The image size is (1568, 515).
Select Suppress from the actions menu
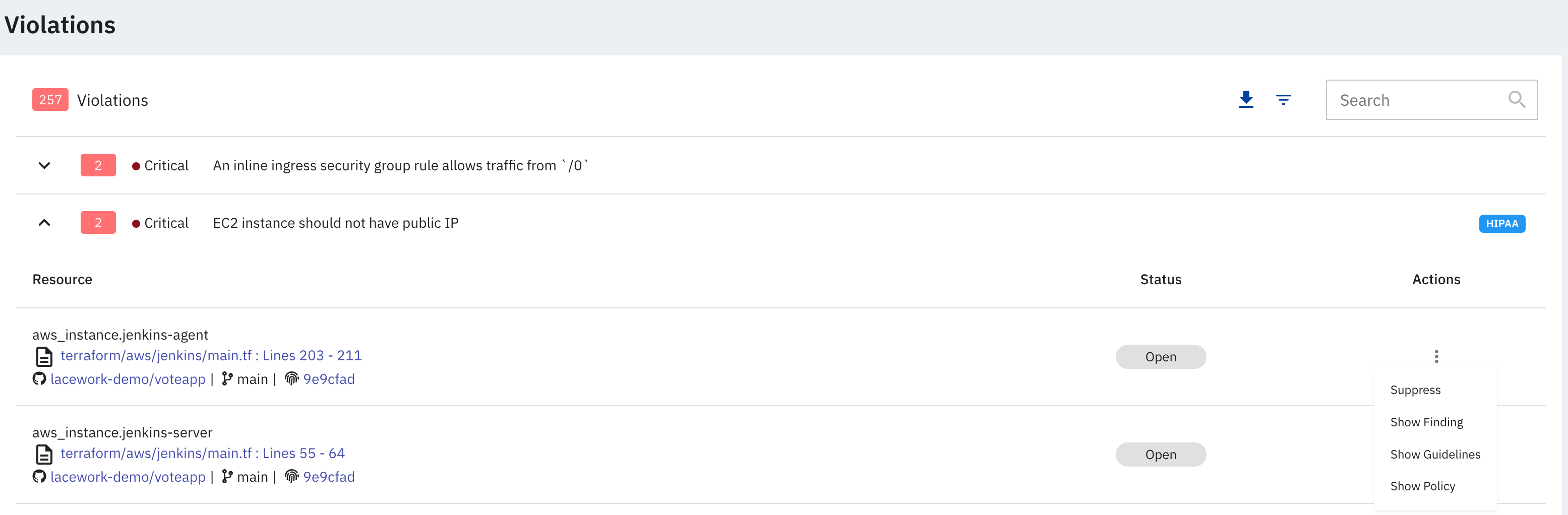(1415, 390)
